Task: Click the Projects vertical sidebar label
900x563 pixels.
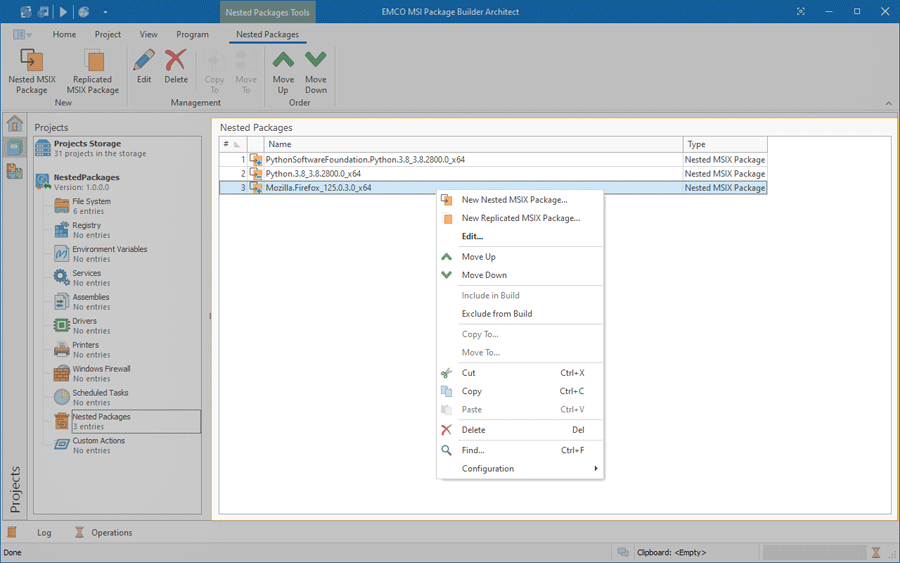Action: pos(15,489)
